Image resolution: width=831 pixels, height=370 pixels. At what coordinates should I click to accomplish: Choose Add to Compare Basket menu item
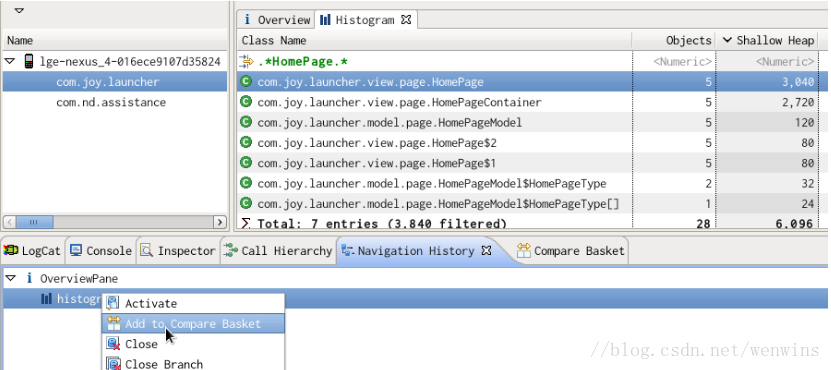[x=193, y=323]
